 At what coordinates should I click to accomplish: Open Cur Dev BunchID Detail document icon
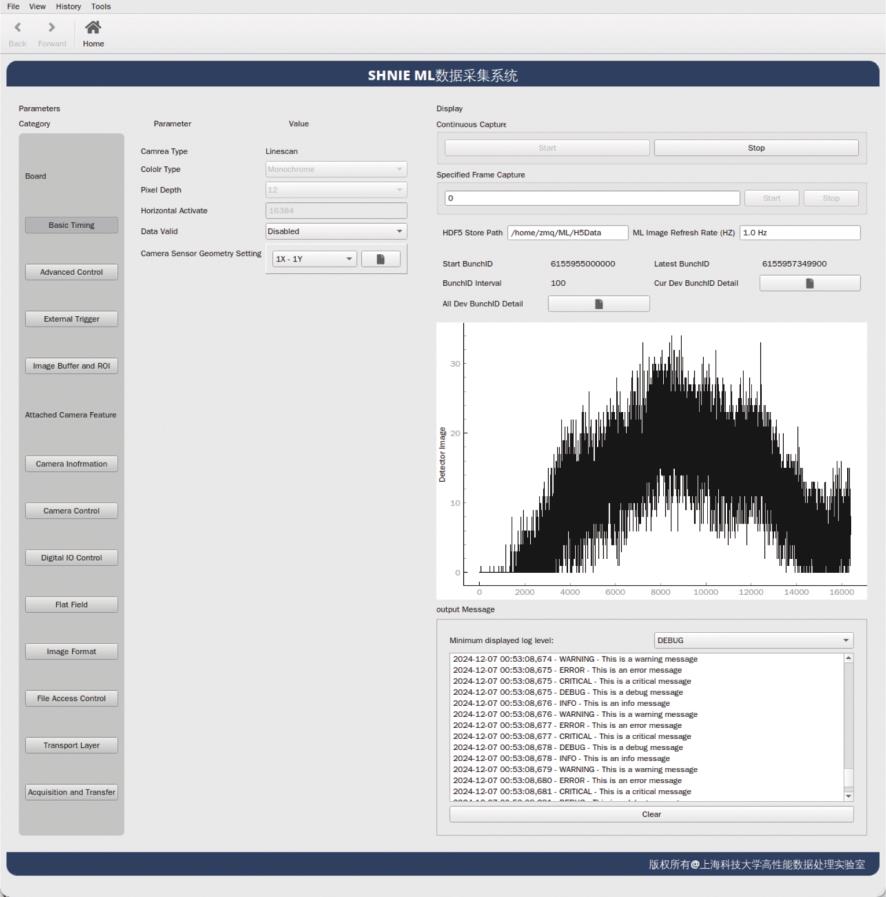[809, 283]
